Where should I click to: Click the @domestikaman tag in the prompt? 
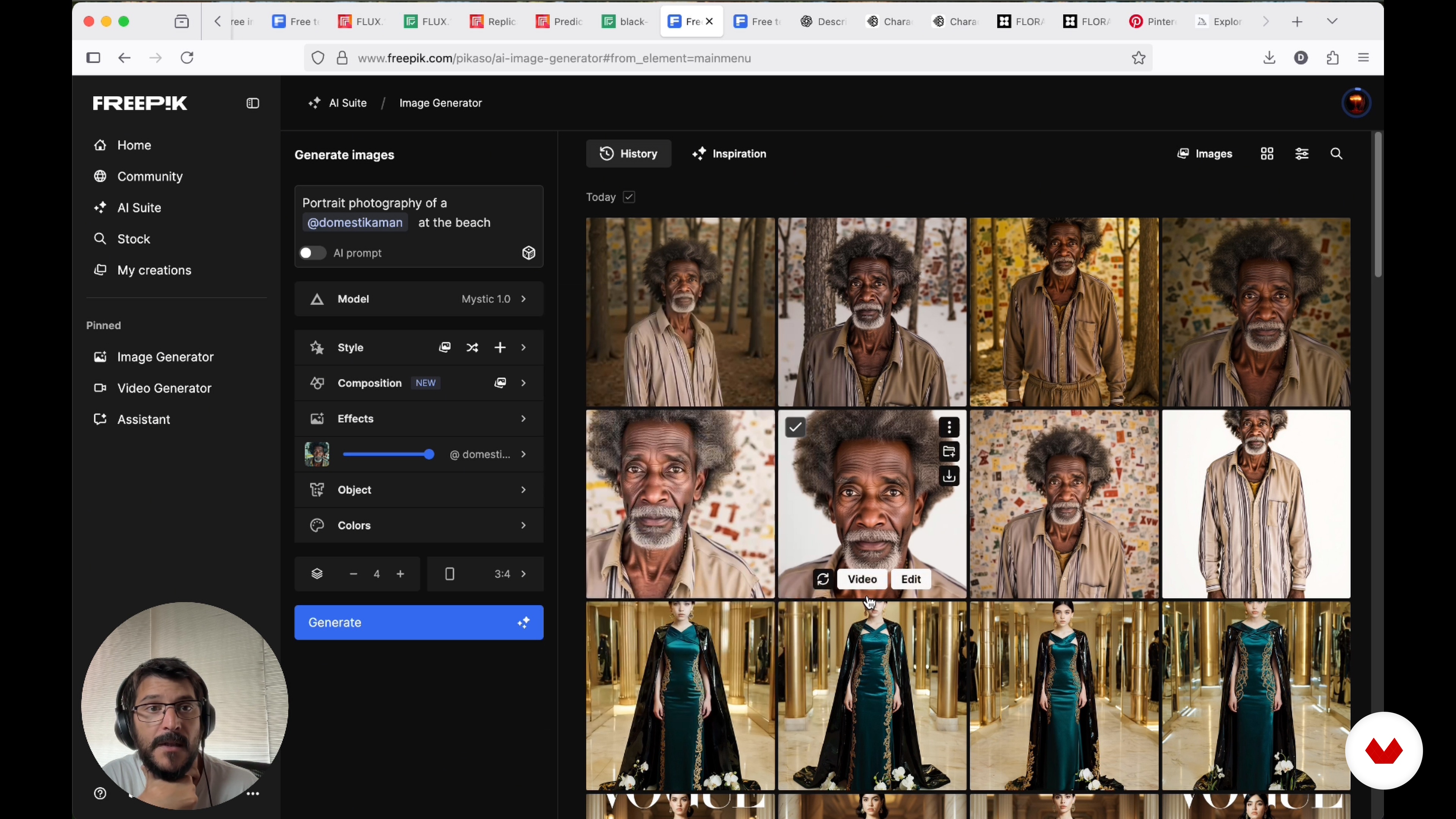point(355,222)
